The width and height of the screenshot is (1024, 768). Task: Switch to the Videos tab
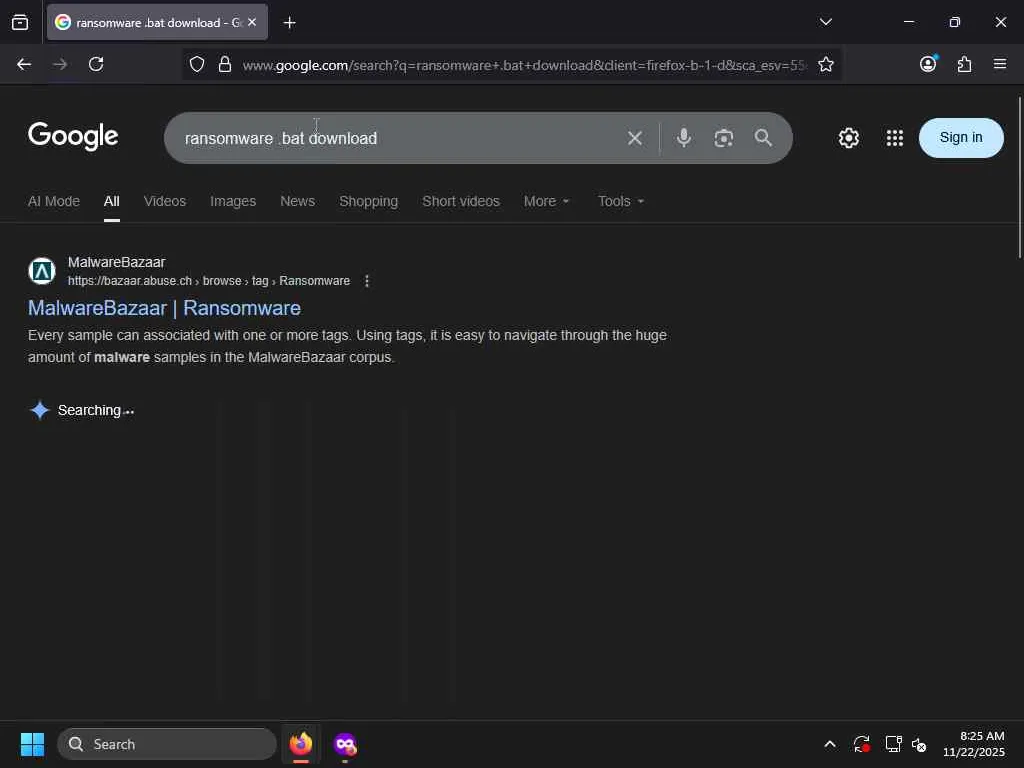165,201
